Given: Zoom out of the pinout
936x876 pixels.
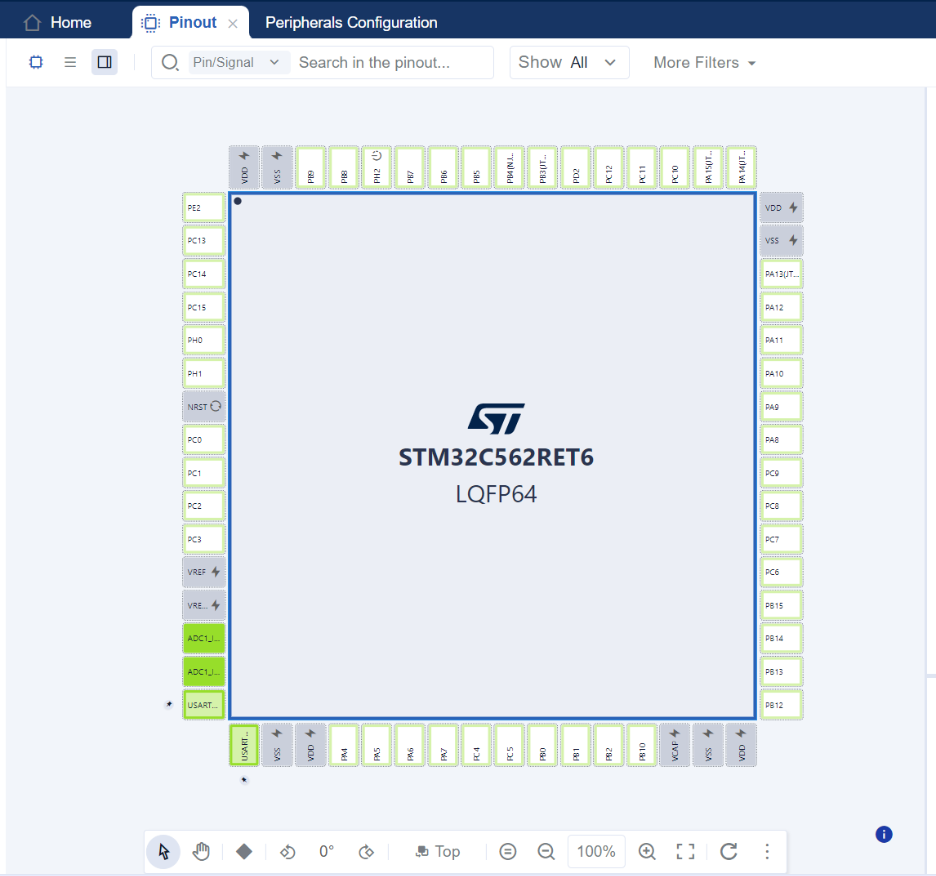Looking at the screenshot, I should (546, 852).
